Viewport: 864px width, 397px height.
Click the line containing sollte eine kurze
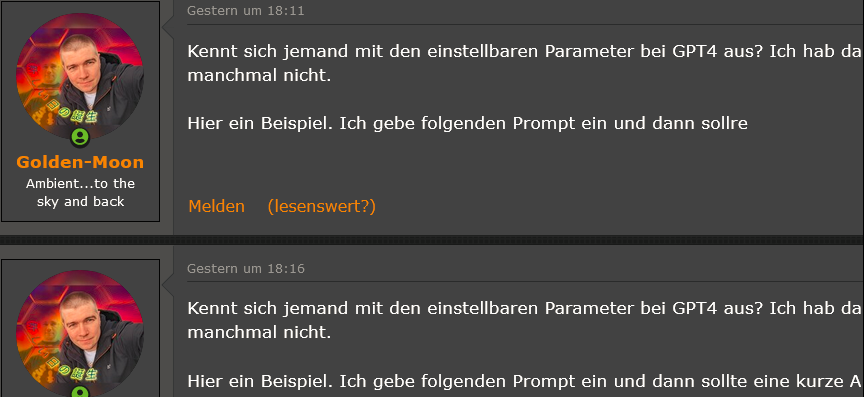pyautogui.click(x=525, y=381)
